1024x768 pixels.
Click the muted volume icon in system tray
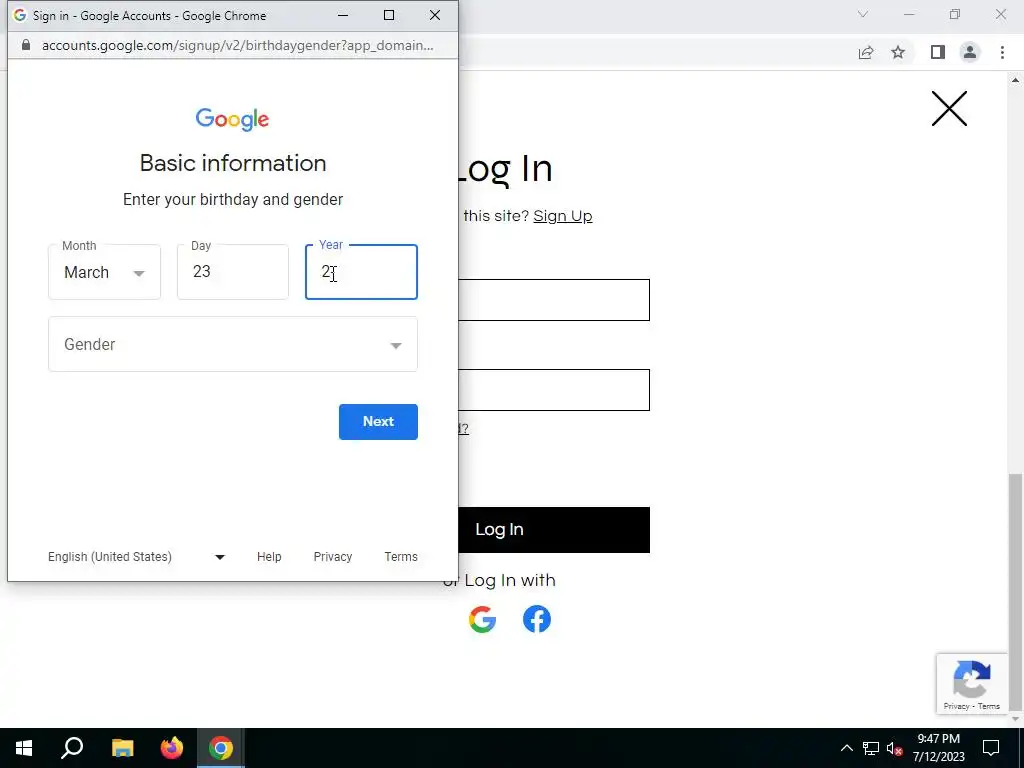click(895, 748)
